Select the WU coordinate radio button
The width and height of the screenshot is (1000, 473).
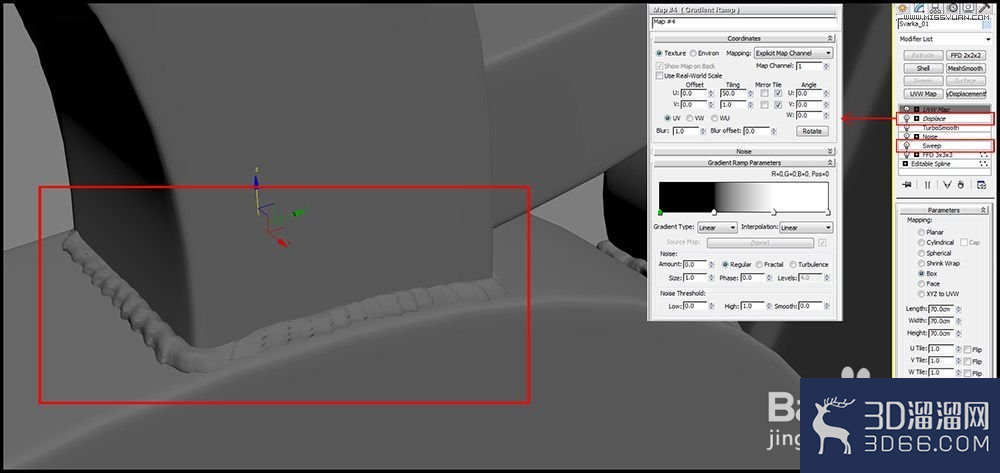[714, 118]
